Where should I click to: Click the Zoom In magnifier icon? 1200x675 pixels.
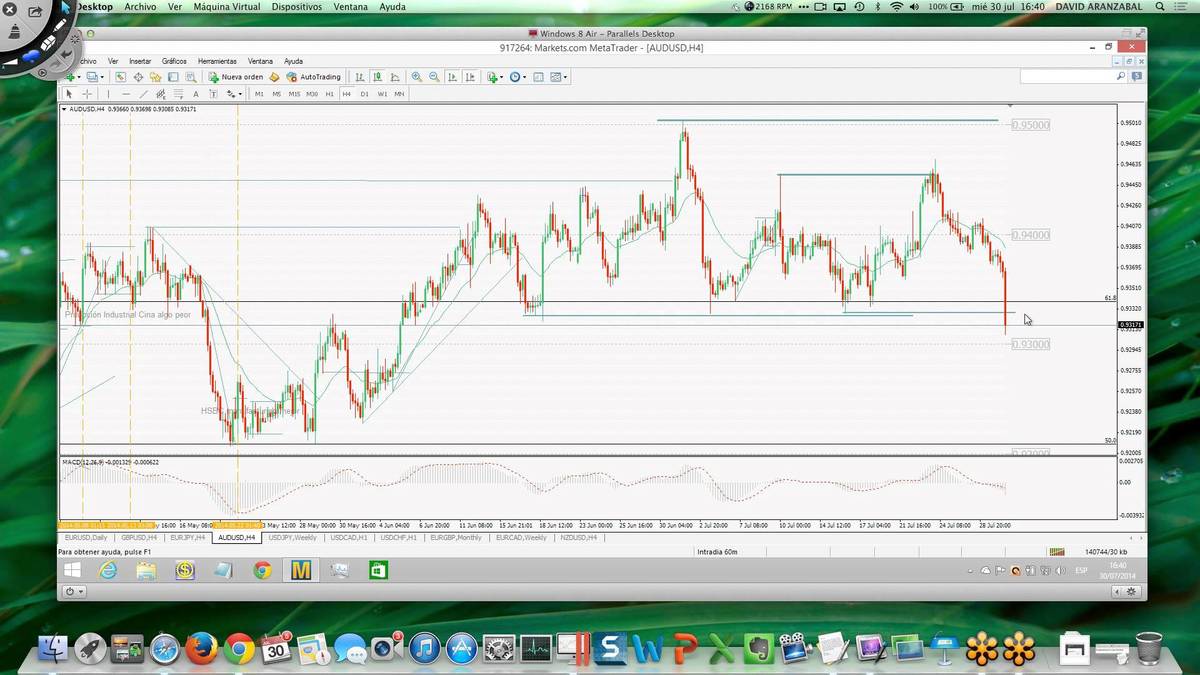coord(417,77)
